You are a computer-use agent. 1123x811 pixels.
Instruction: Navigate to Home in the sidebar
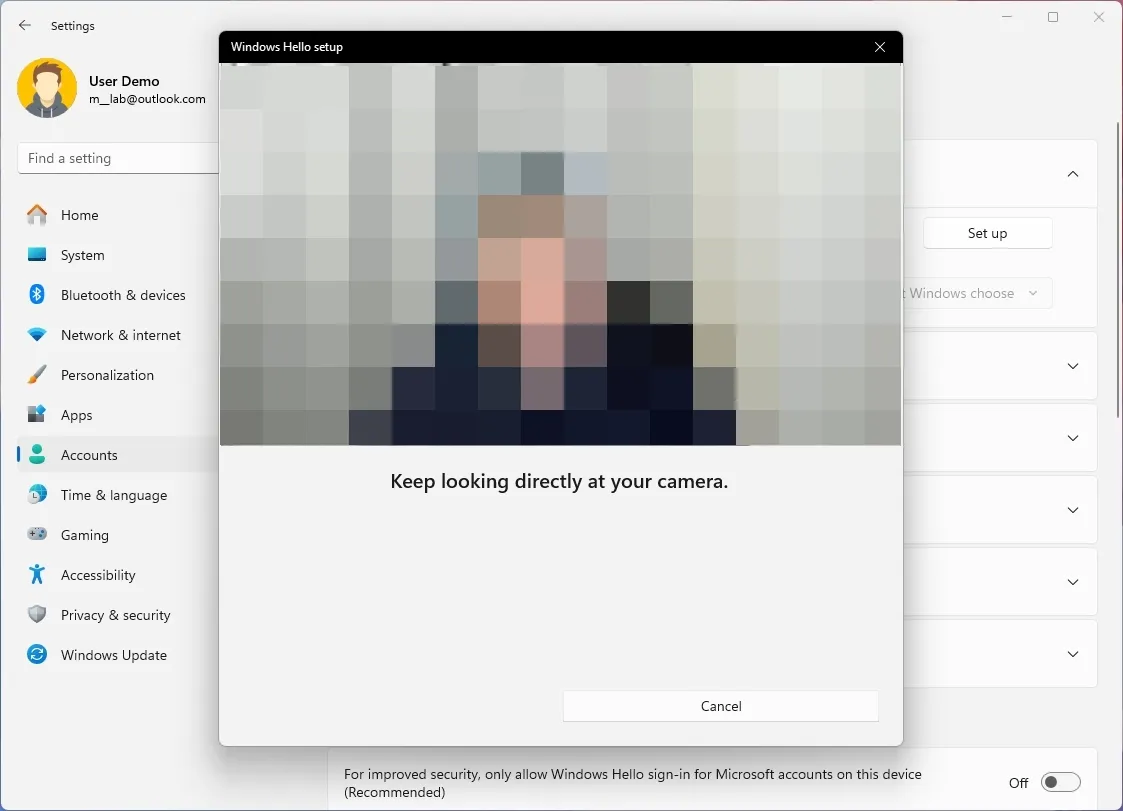[80, 215]
